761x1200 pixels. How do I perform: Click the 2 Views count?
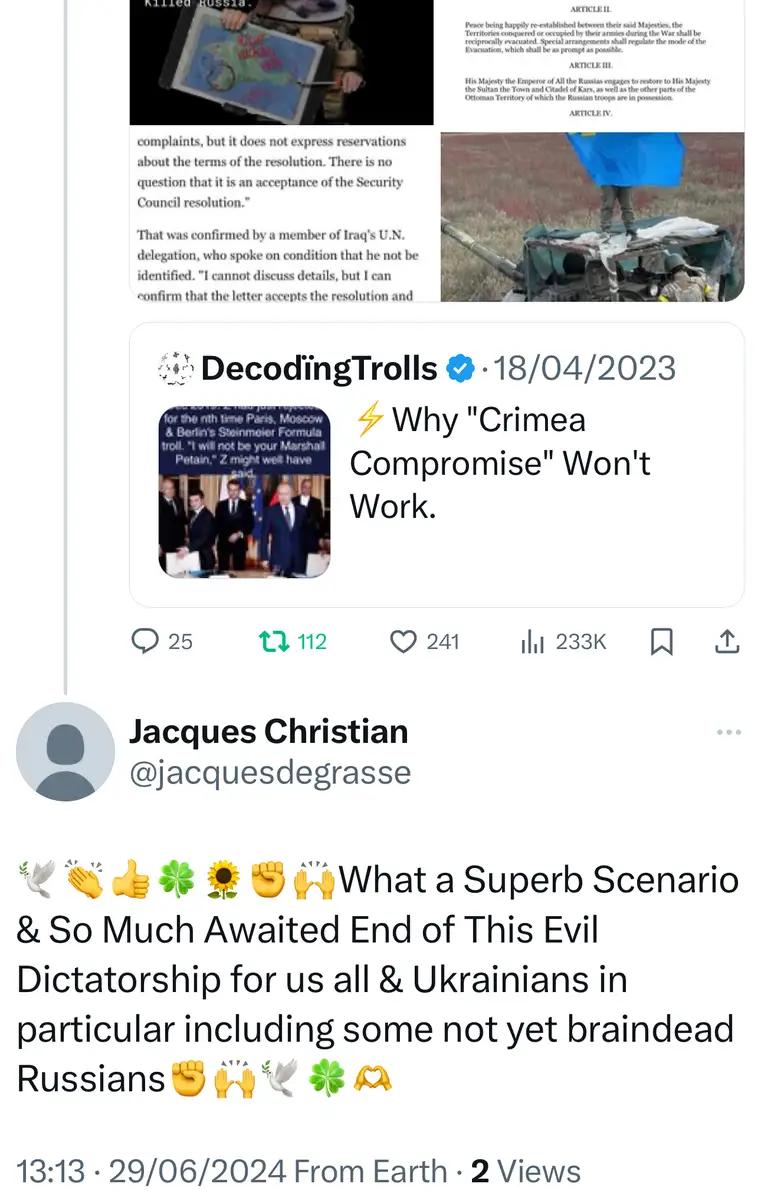click(525, 1171)
